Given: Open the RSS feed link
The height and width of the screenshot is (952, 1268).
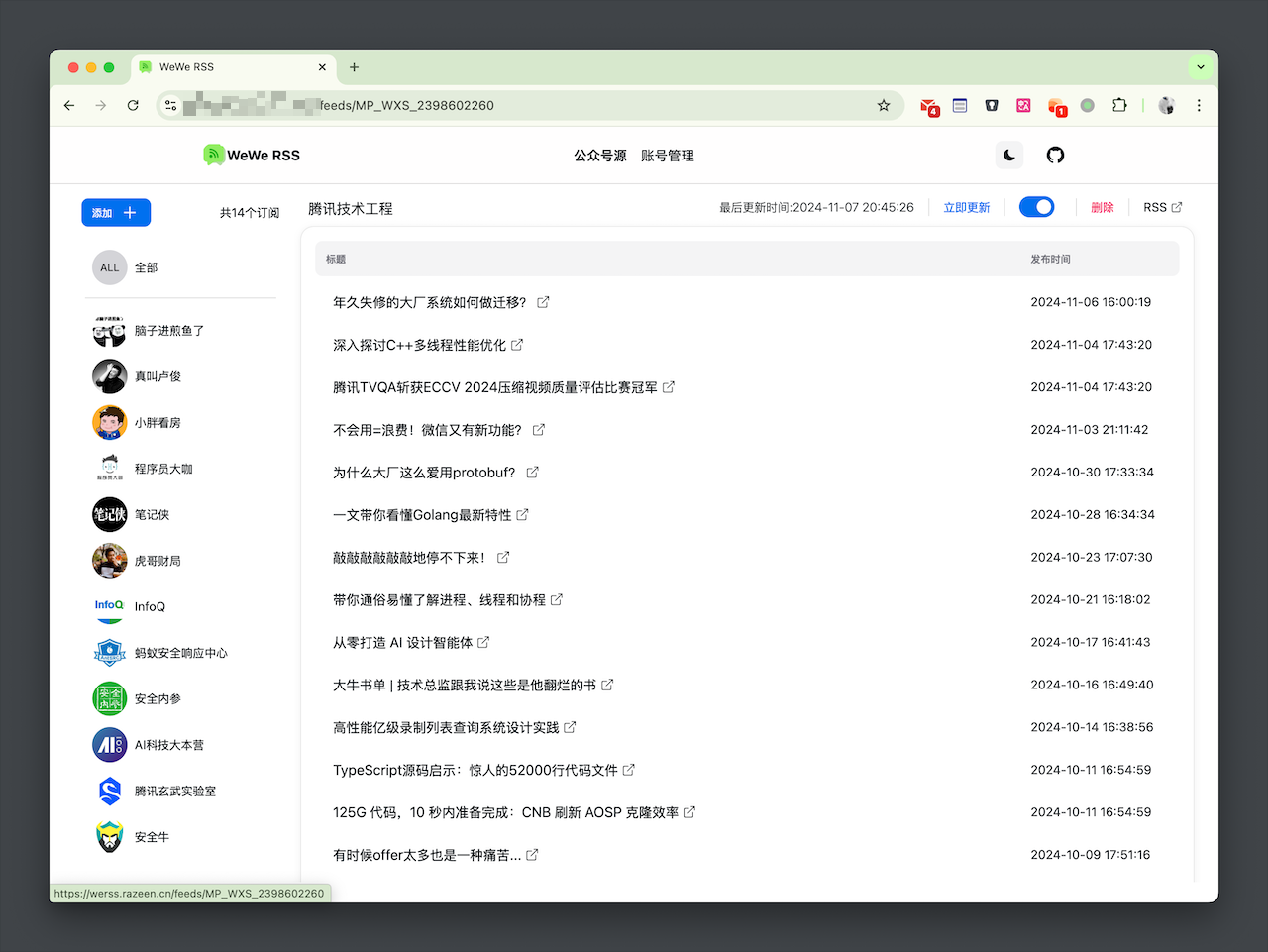Looking at the screenshot, I should (1163, 208).
